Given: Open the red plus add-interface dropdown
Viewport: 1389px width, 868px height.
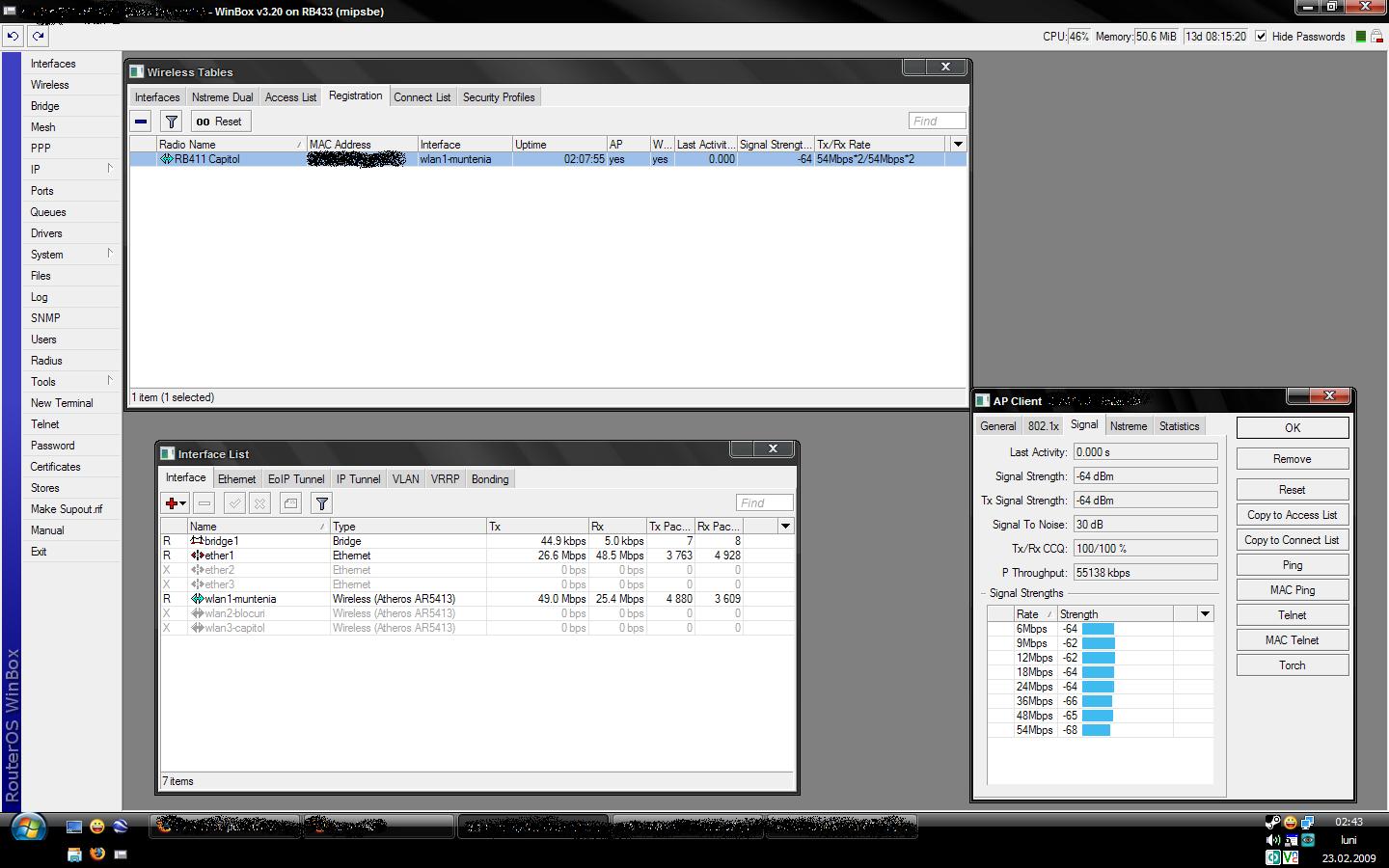Looking at the screenshot, I should click(175, 503).
